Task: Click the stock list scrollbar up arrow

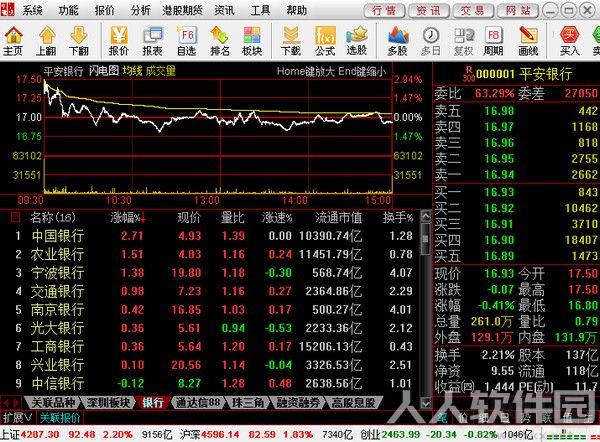Action: coord(426,216)
